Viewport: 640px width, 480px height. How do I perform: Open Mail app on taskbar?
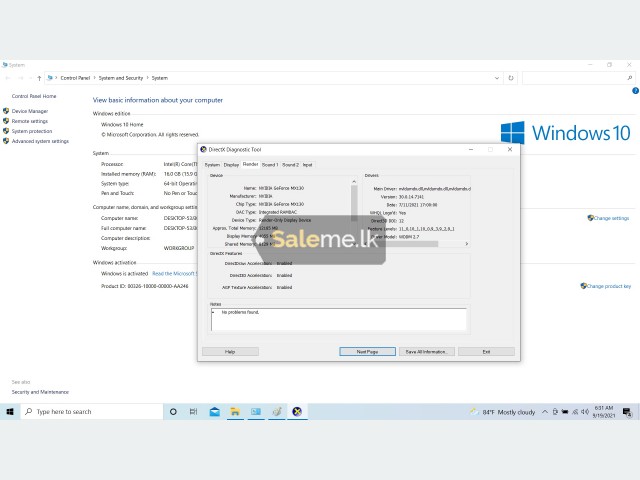click(215, 412)
